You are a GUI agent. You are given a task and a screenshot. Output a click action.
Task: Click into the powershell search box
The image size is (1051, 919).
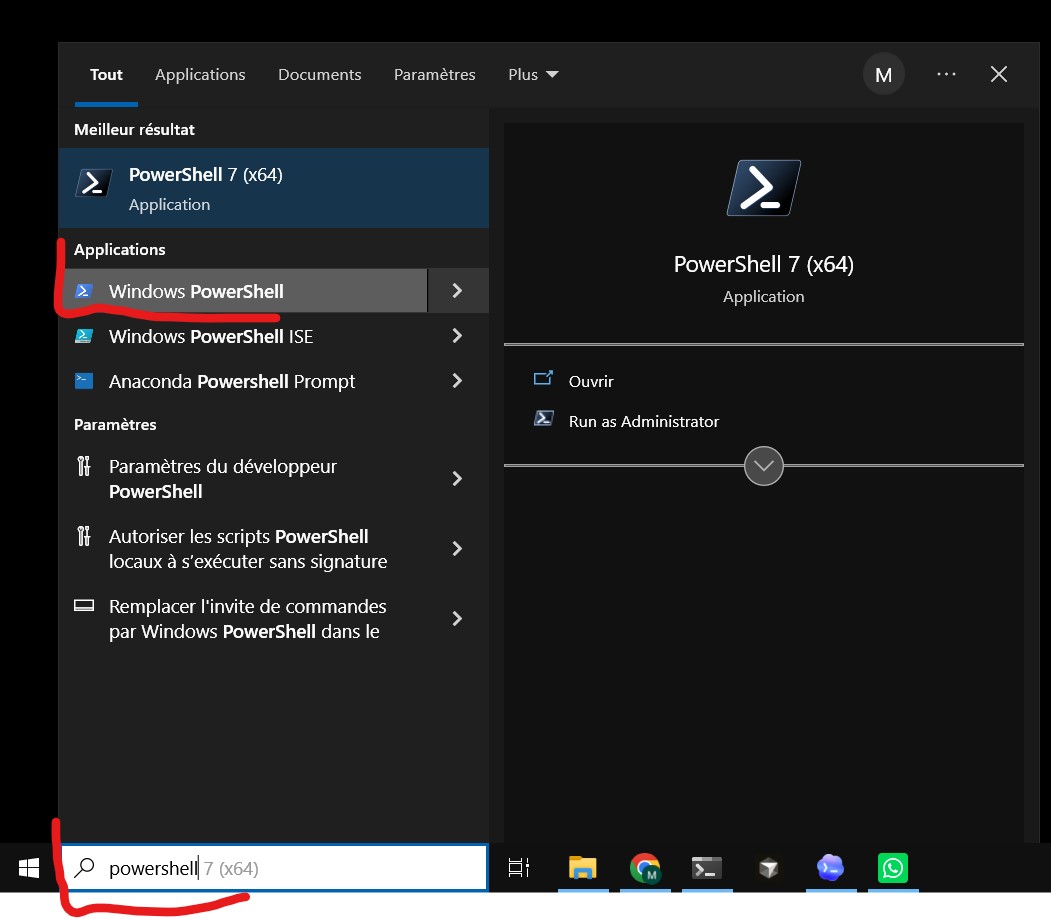(x=275, y=868)
